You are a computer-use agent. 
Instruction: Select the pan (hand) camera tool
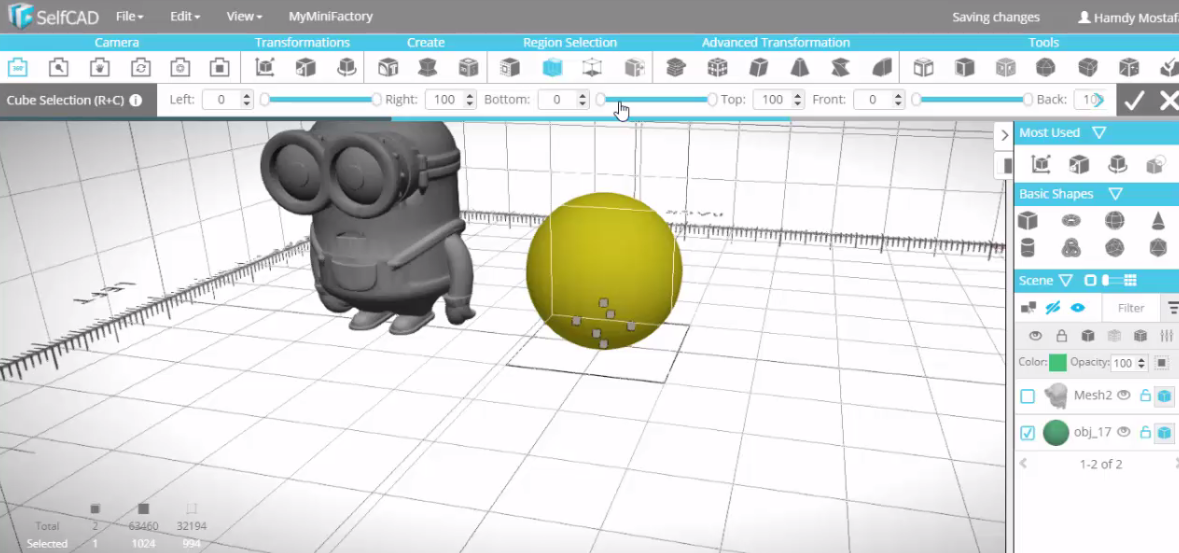point(99,68)
